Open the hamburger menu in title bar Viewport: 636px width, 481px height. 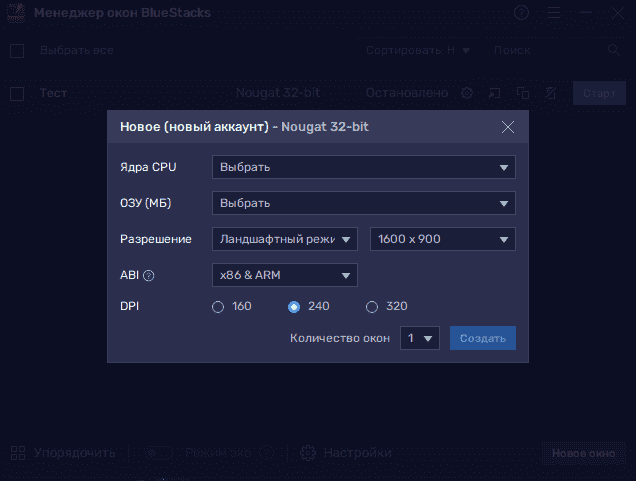[553, 13]
